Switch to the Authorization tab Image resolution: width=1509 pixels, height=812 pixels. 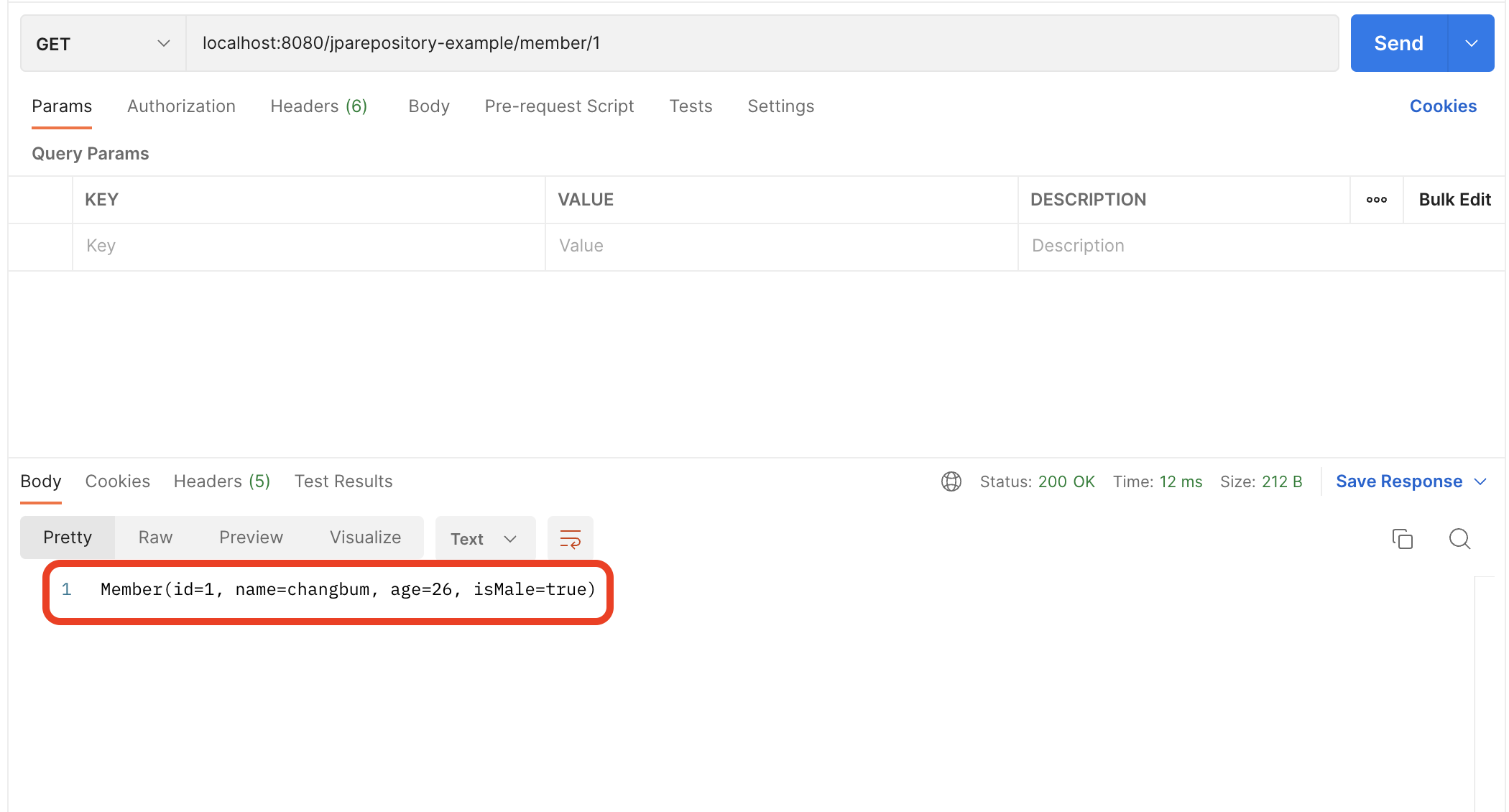coord(181,106)
